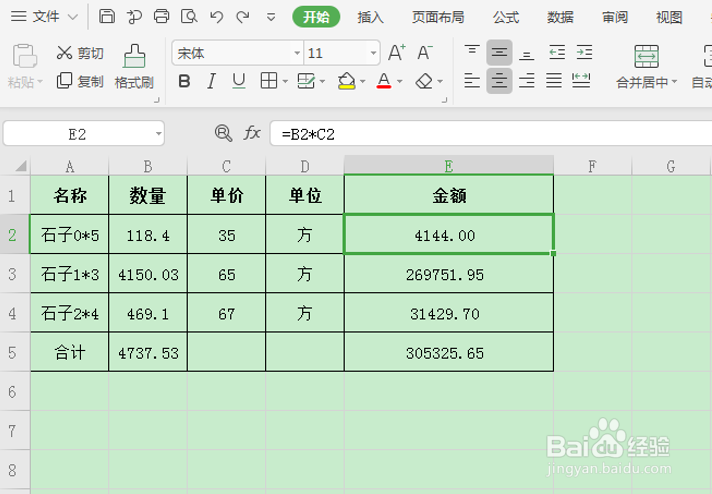Viewport: 712px width, 494px height.
Task: Switch to the 页面布局 tab
Action: pyautogui.click(x=438, y=17)
